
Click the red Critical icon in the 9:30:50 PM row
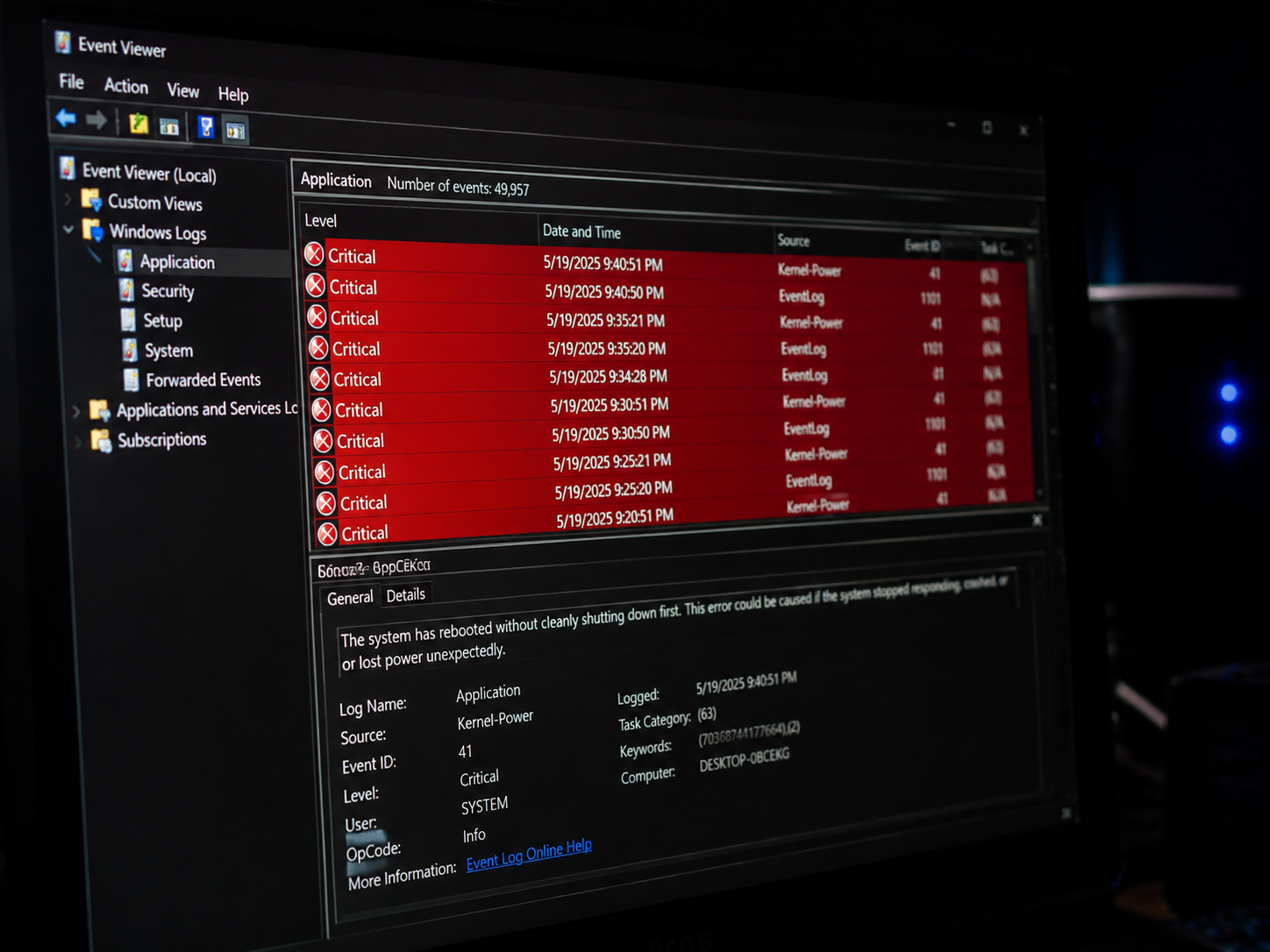324,440
